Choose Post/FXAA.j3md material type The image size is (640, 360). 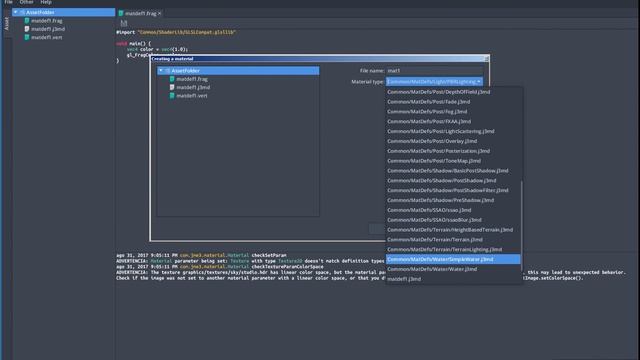(x=453, y=121)
